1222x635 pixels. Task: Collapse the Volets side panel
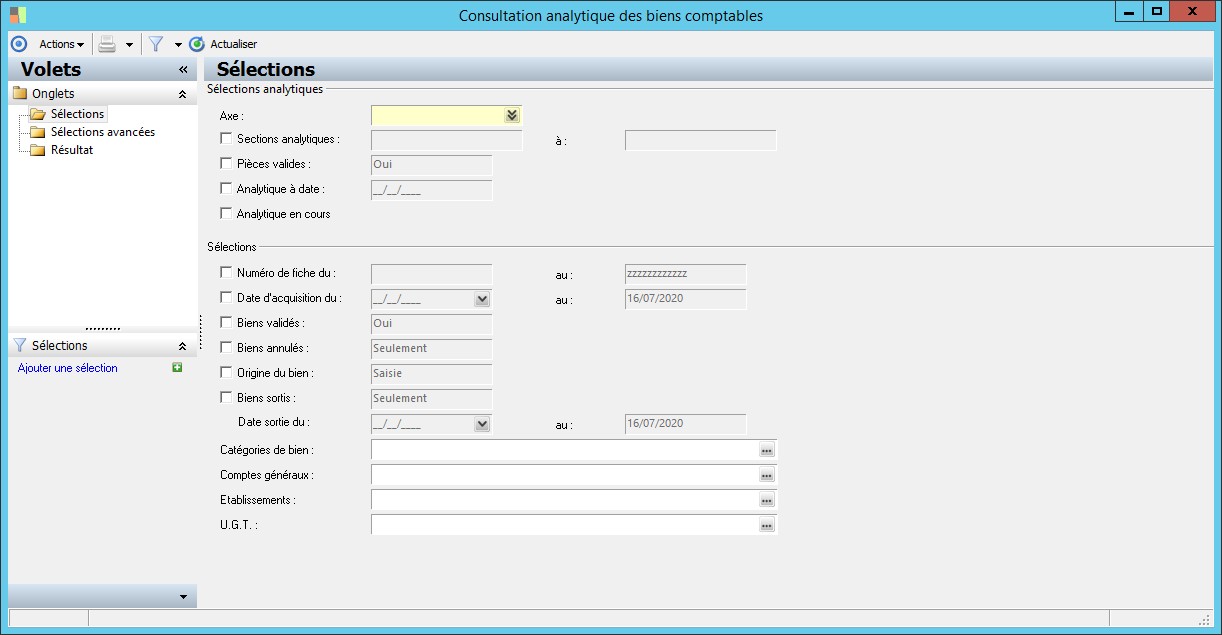(x=183, y=70)
